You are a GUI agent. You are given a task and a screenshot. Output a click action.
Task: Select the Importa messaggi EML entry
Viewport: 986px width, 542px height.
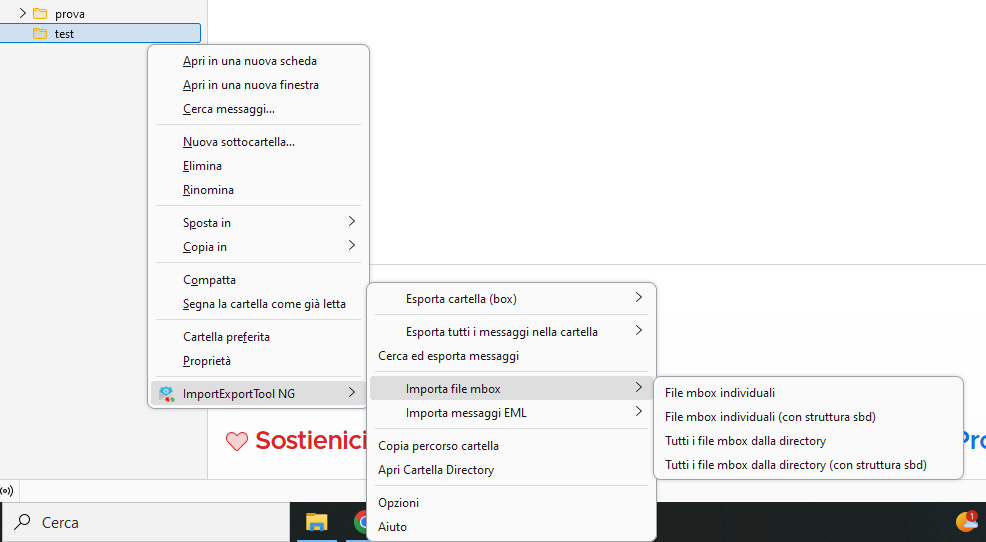[511, 412]
